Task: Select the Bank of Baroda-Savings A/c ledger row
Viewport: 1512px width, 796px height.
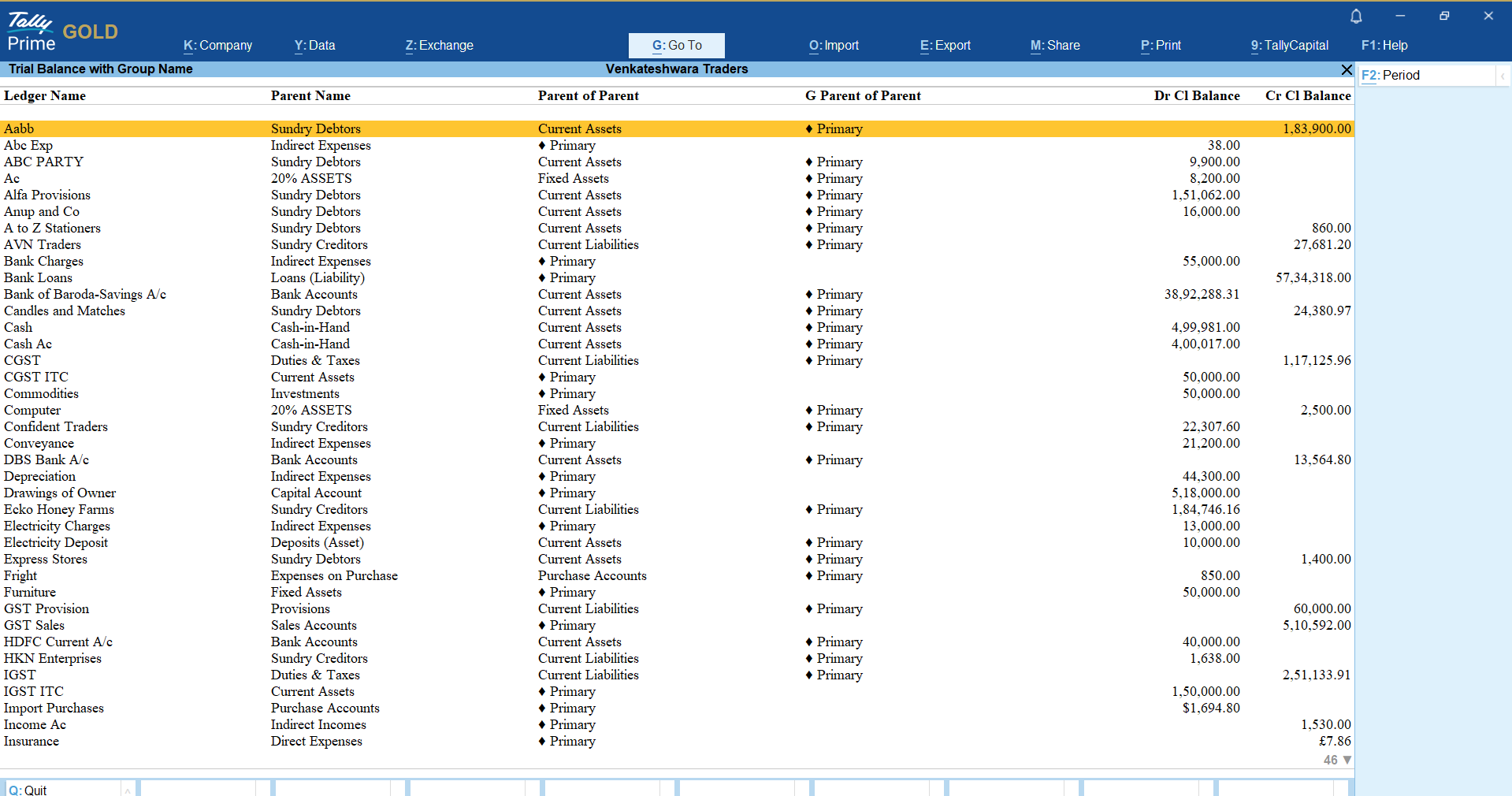Action: tap(85, 294)
